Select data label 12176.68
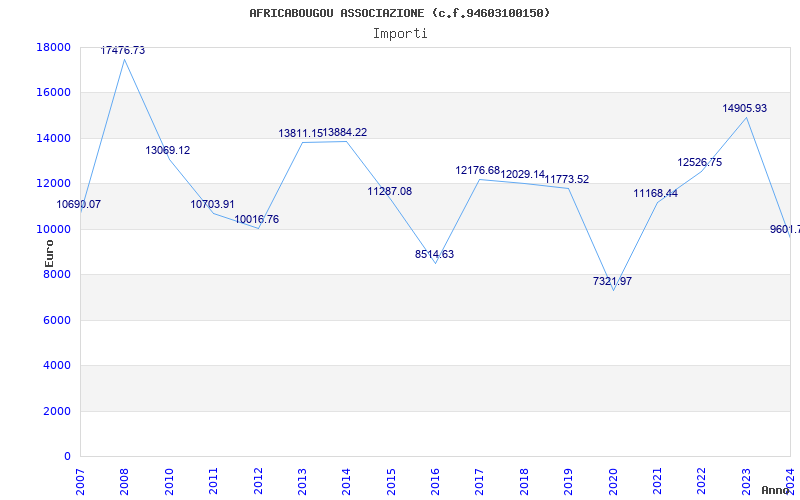 pyautogui.click(x=478, y=170)
